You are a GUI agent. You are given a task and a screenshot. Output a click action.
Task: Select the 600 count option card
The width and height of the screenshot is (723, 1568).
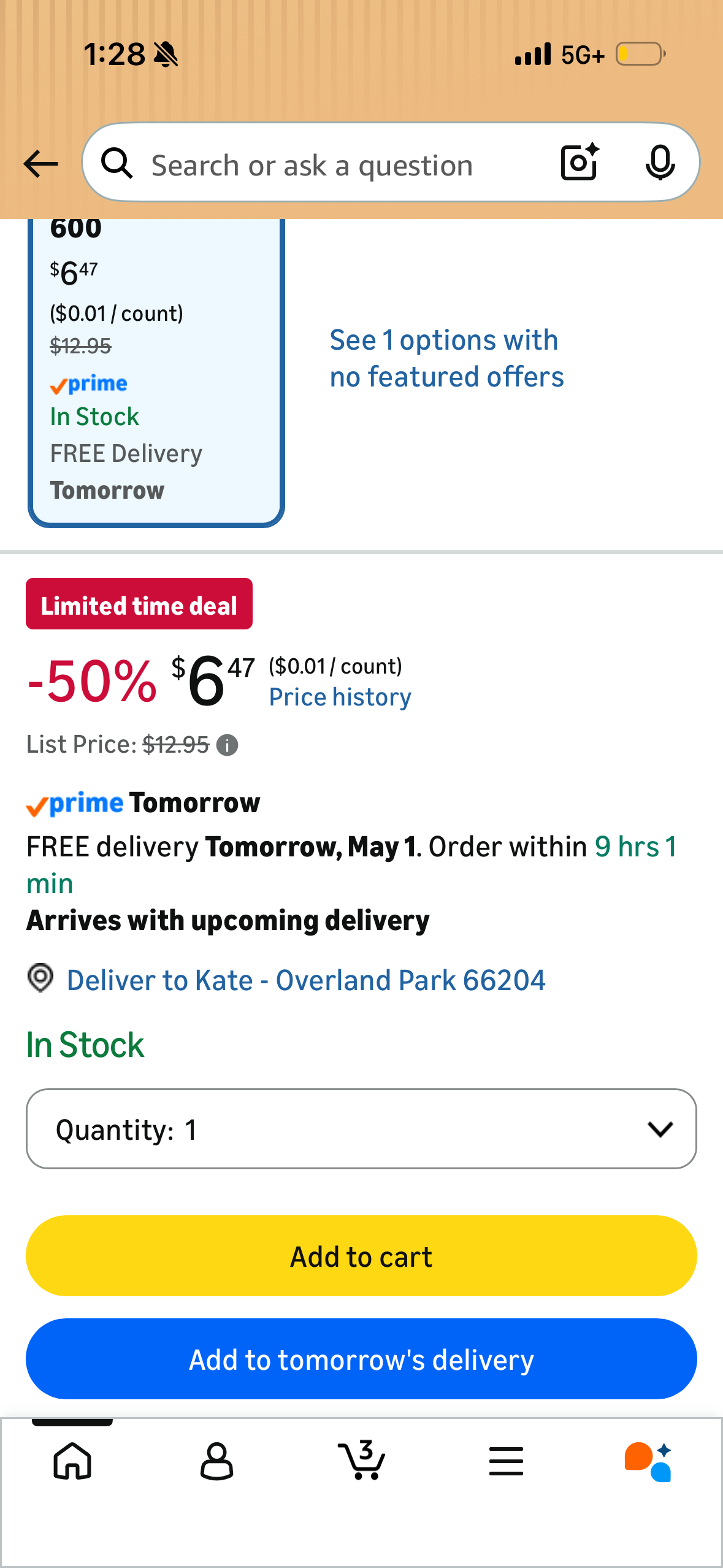pos(156,372)
